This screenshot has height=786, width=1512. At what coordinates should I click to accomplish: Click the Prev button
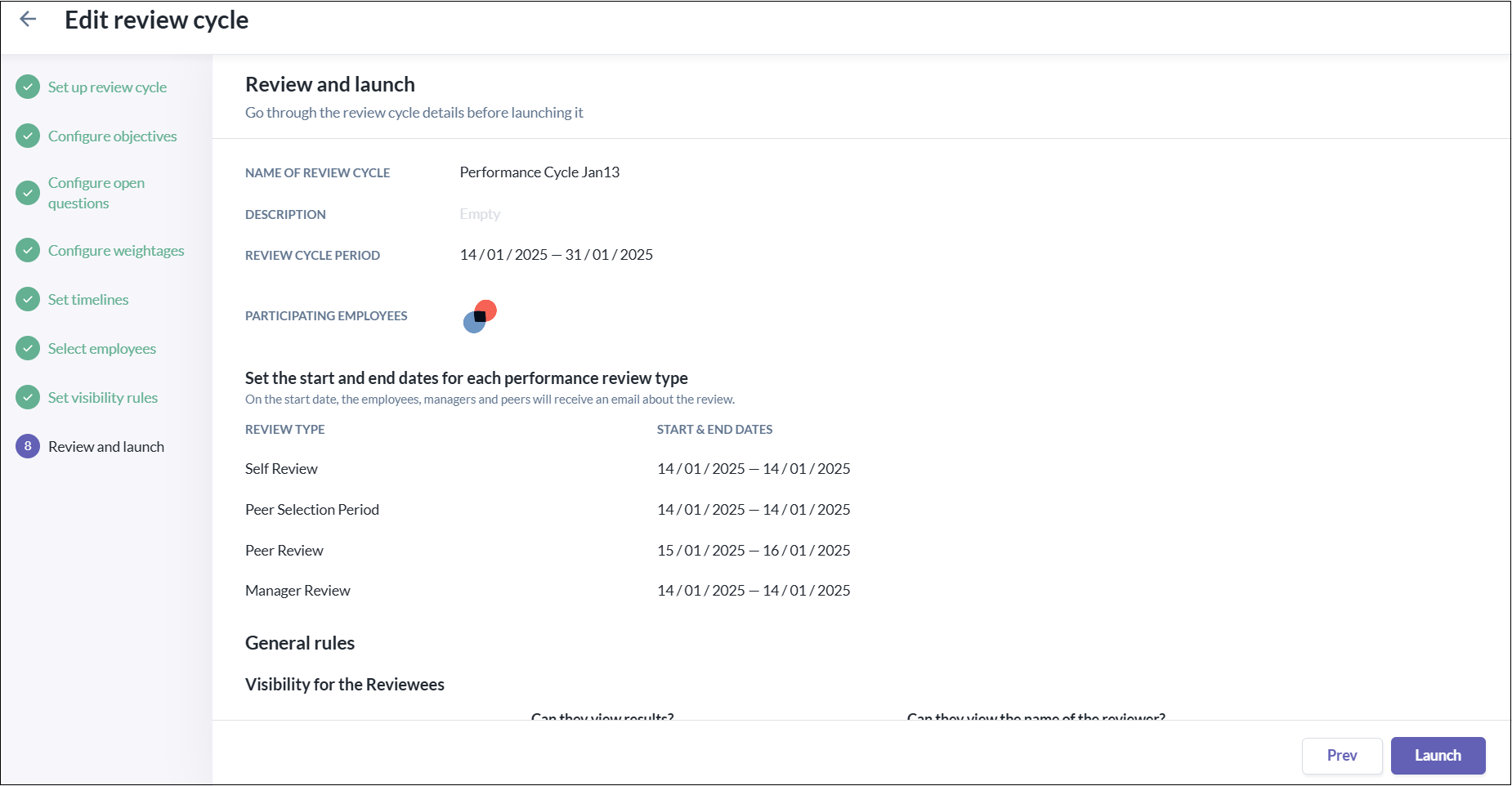(1342, 756)
